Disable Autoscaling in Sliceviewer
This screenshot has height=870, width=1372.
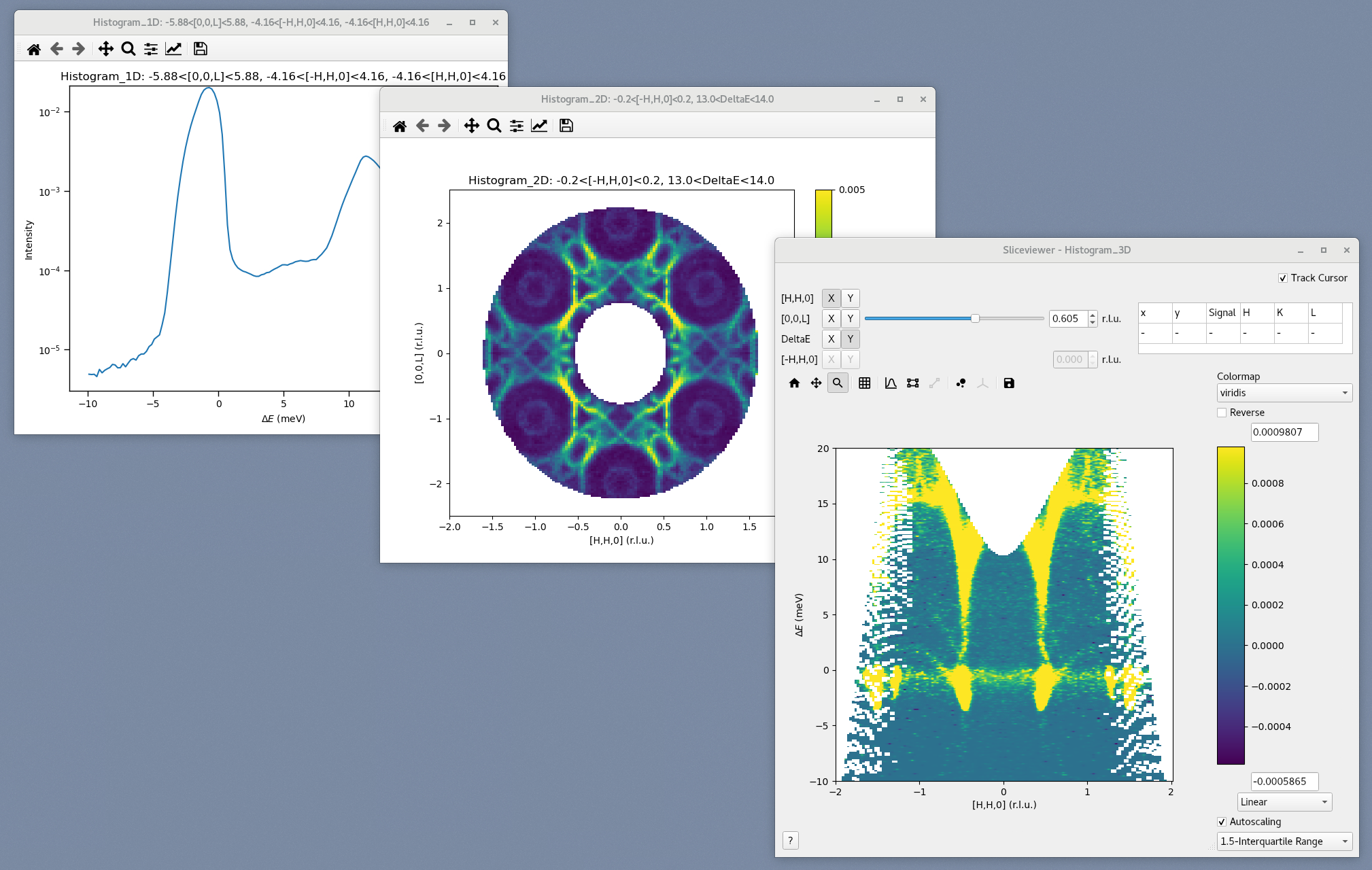[1222, 822]
